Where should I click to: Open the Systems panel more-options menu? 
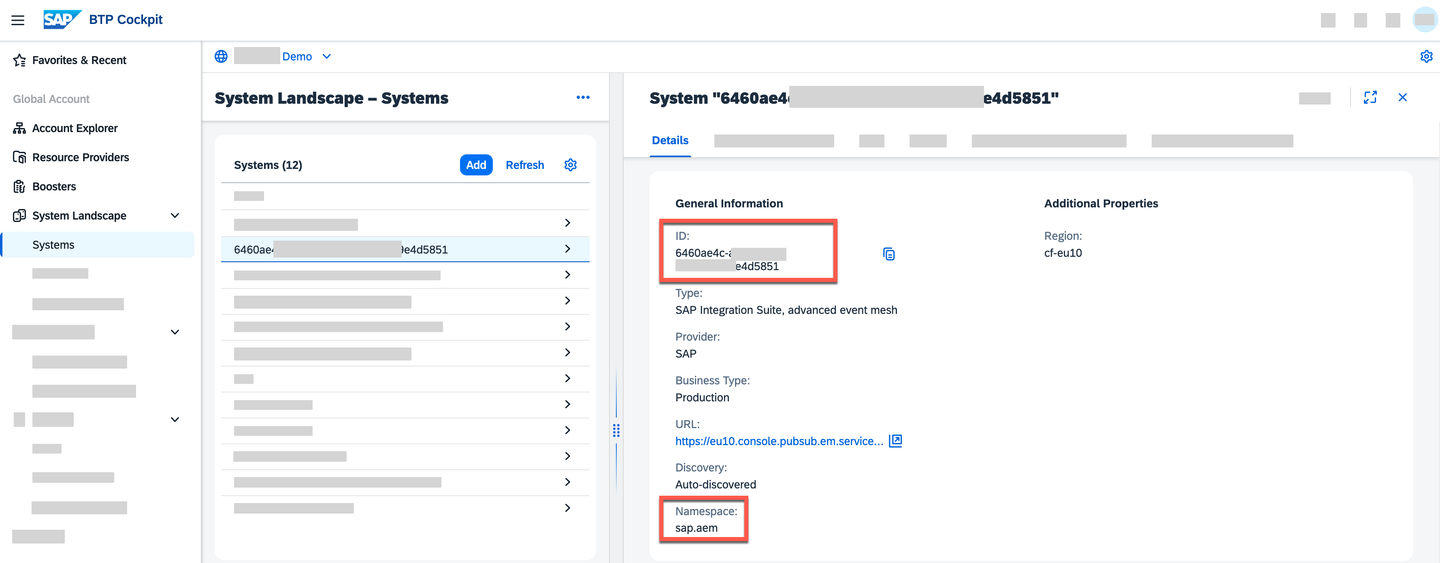click(583, 97)
